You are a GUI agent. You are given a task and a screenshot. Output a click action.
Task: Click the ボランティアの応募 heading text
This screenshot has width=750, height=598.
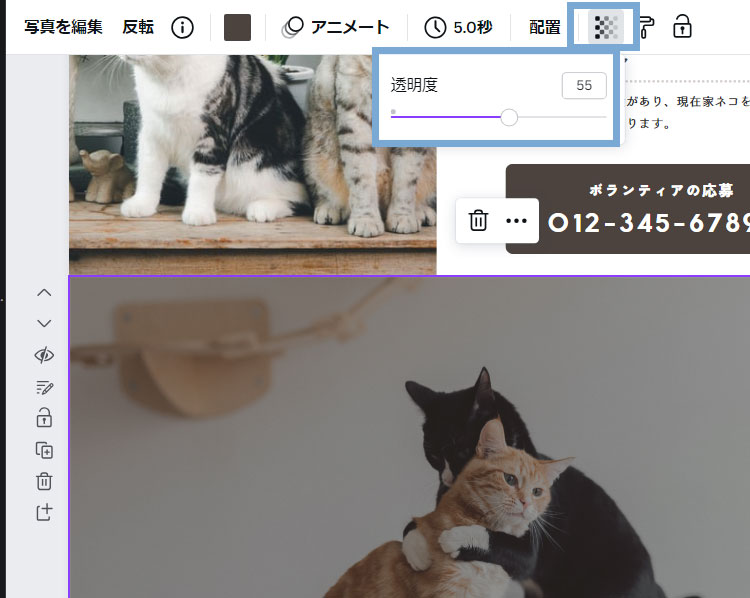tap(661, 190)
